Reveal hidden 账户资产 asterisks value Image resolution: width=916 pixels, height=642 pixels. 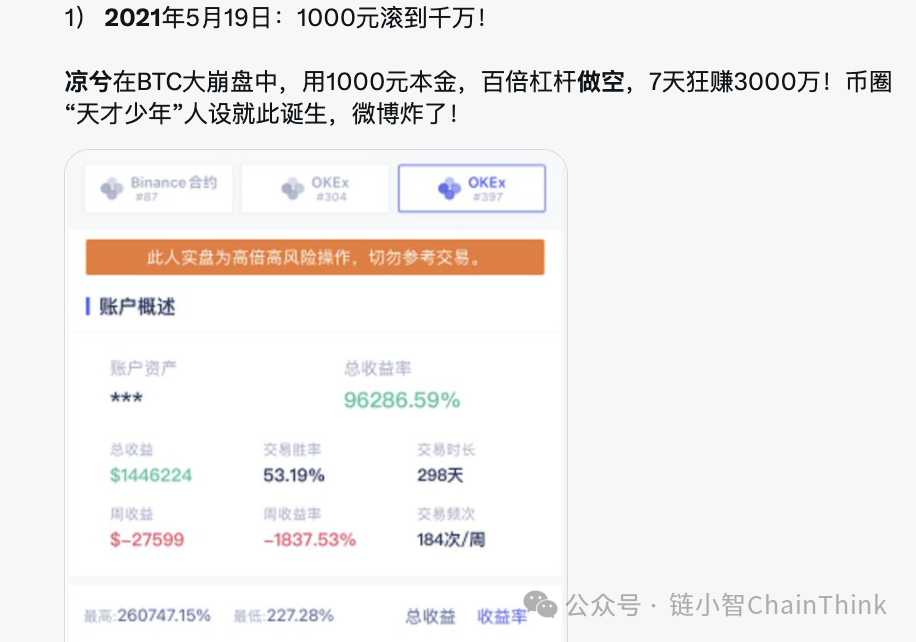tap(126, 400)
